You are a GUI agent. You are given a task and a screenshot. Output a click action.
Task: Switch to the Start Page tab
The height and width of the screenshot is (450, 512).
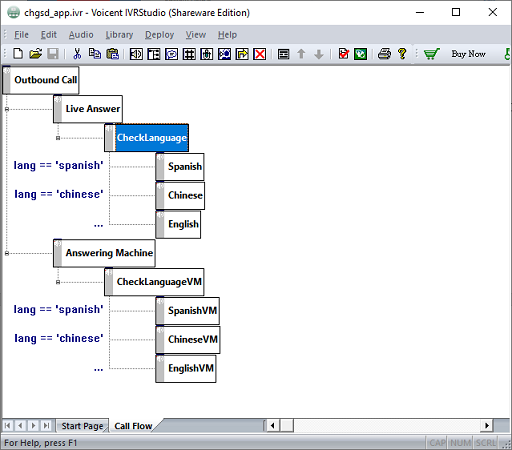(x=82, y=426)
